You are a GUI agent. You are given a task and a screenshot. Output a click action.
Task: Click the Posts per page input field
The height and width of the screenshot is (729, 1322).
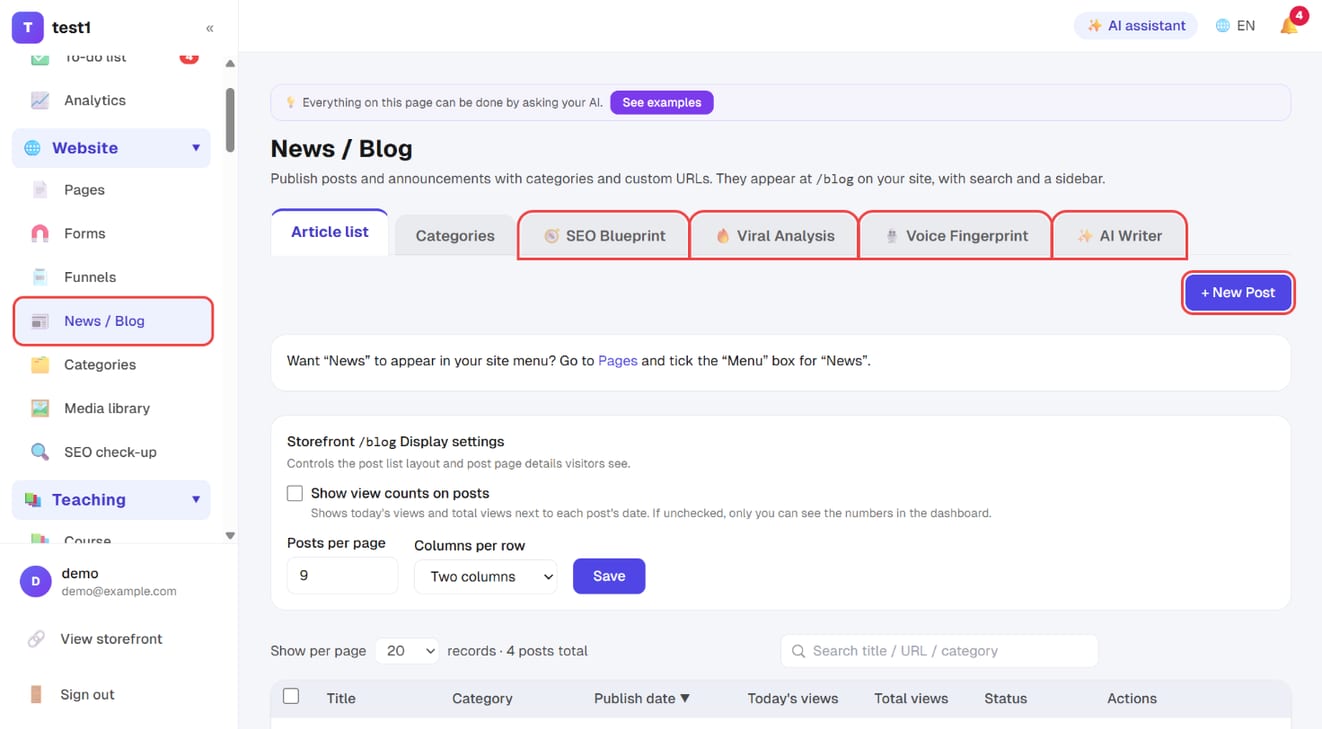(342, 576)
